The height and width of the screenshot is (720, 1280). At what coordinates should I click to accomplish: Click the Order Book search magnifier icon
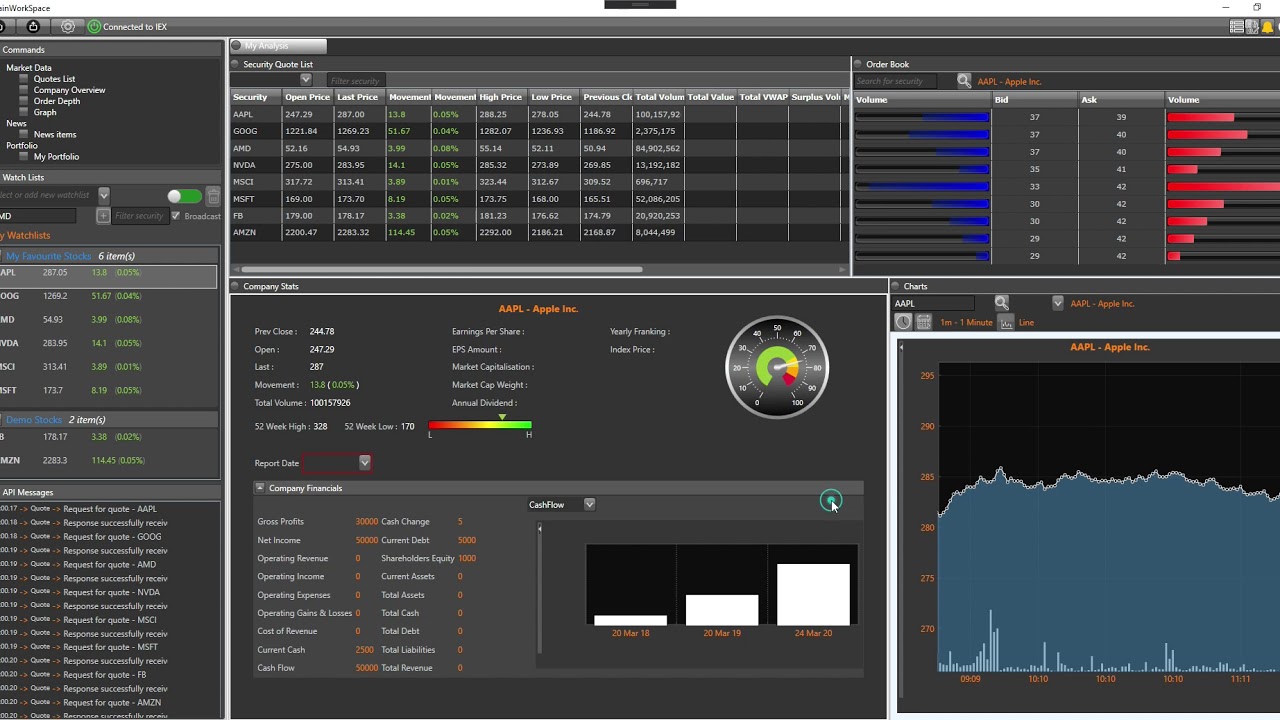964,81
